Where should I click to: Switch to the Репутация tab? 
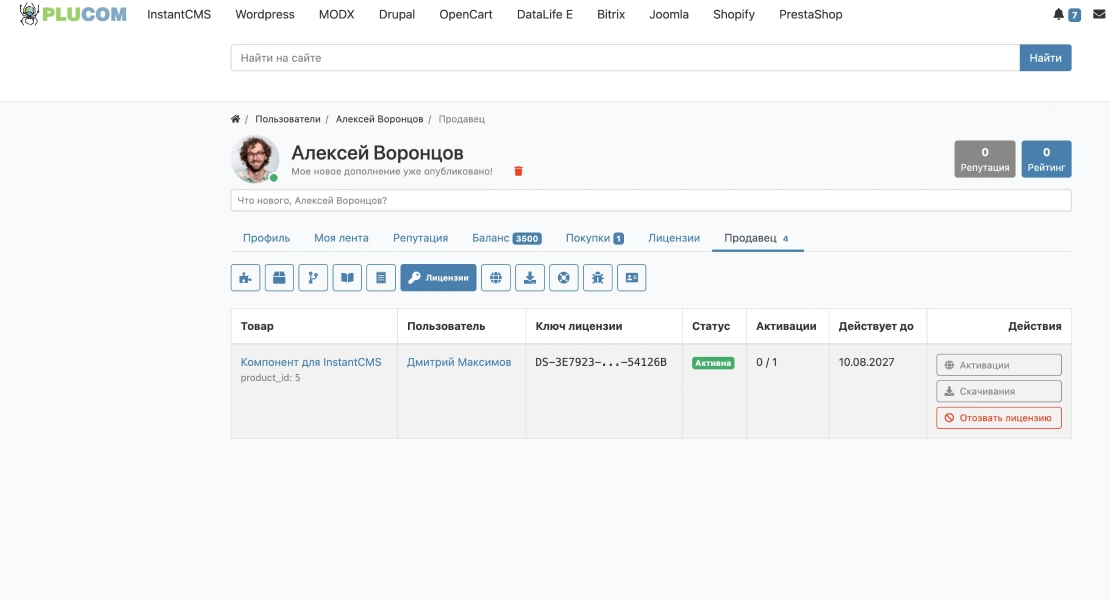(420, 238)
